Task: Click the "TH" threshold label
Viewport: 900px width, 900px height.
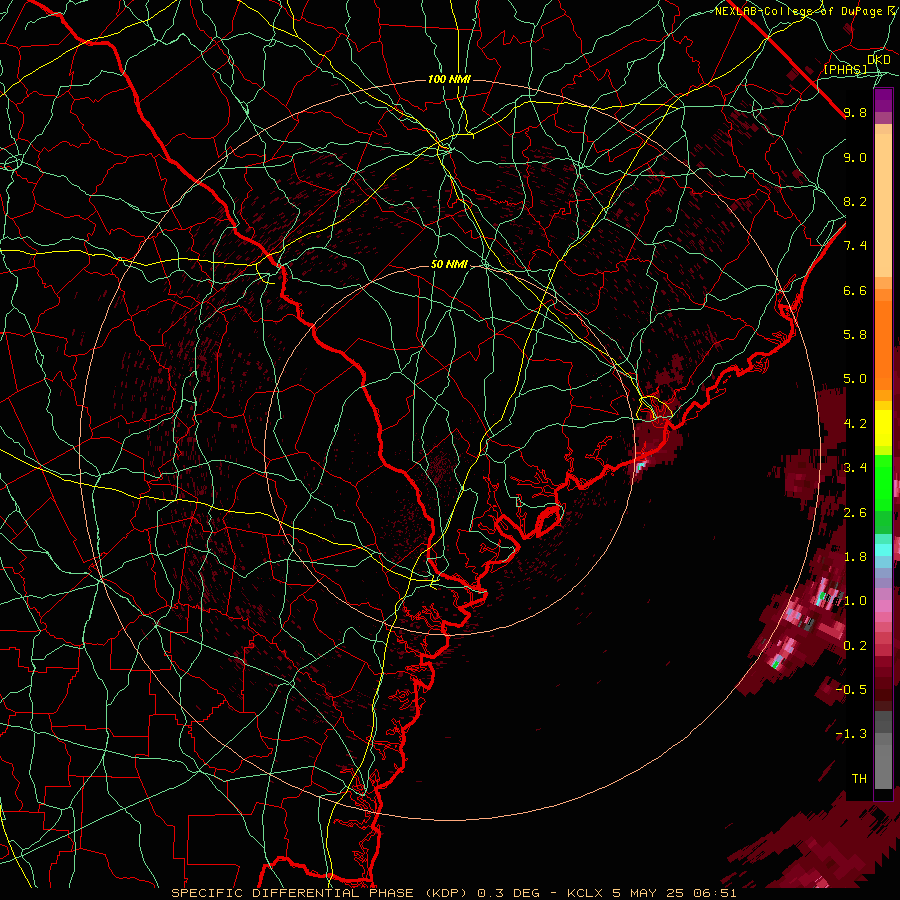Action: pyautogui.click(x=859, y=779)
